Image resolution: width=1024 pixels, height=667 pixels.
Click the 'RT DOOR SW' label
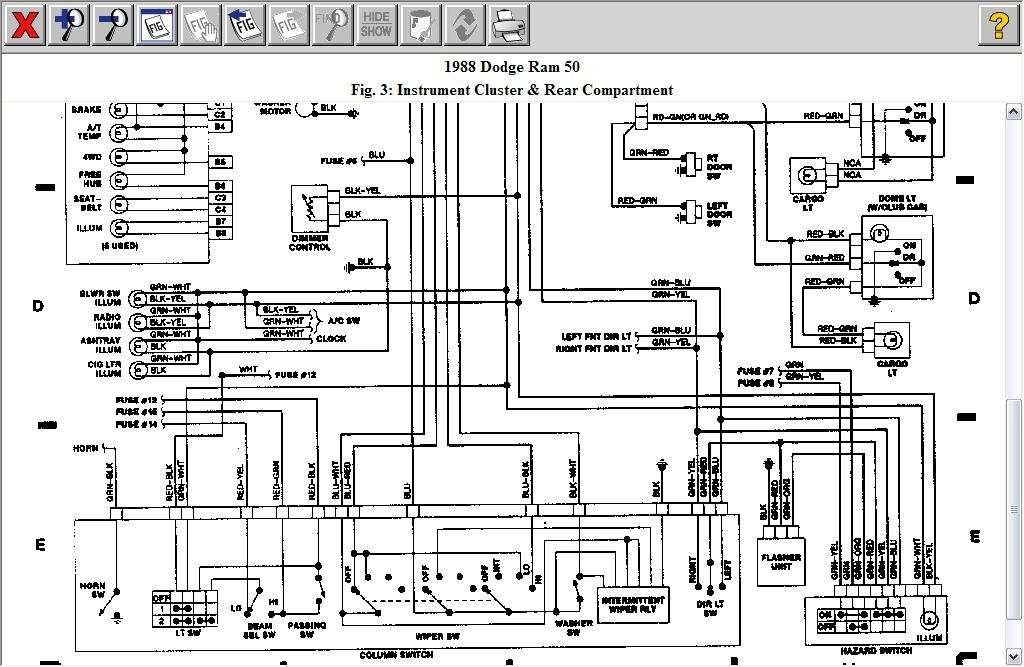click(719, 167)
